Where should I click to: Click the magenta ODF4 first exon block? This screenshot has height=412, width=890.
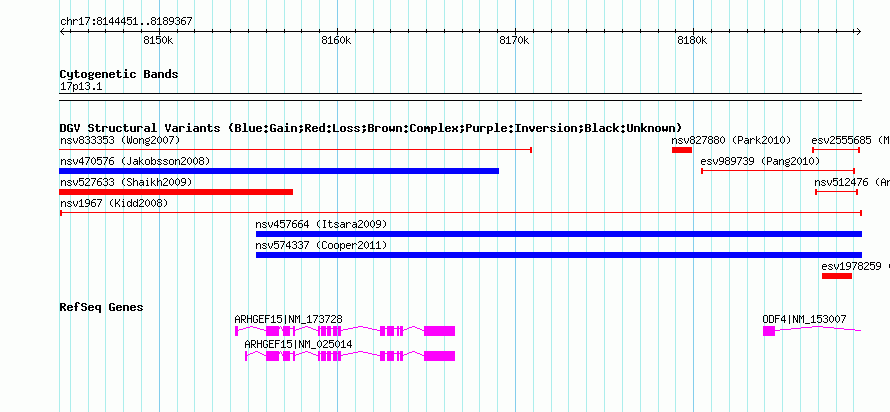point(769,331)
